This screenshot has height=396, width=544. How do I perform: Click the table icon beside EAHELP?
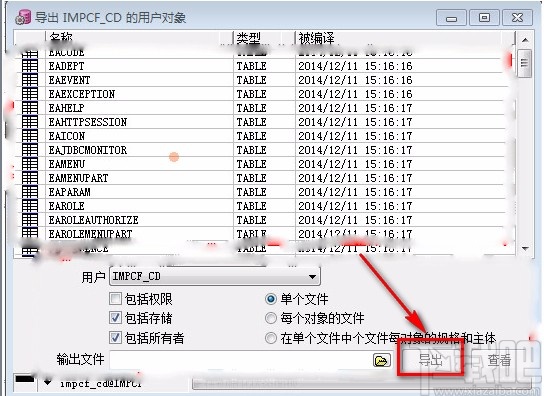(x=30, y=108)
